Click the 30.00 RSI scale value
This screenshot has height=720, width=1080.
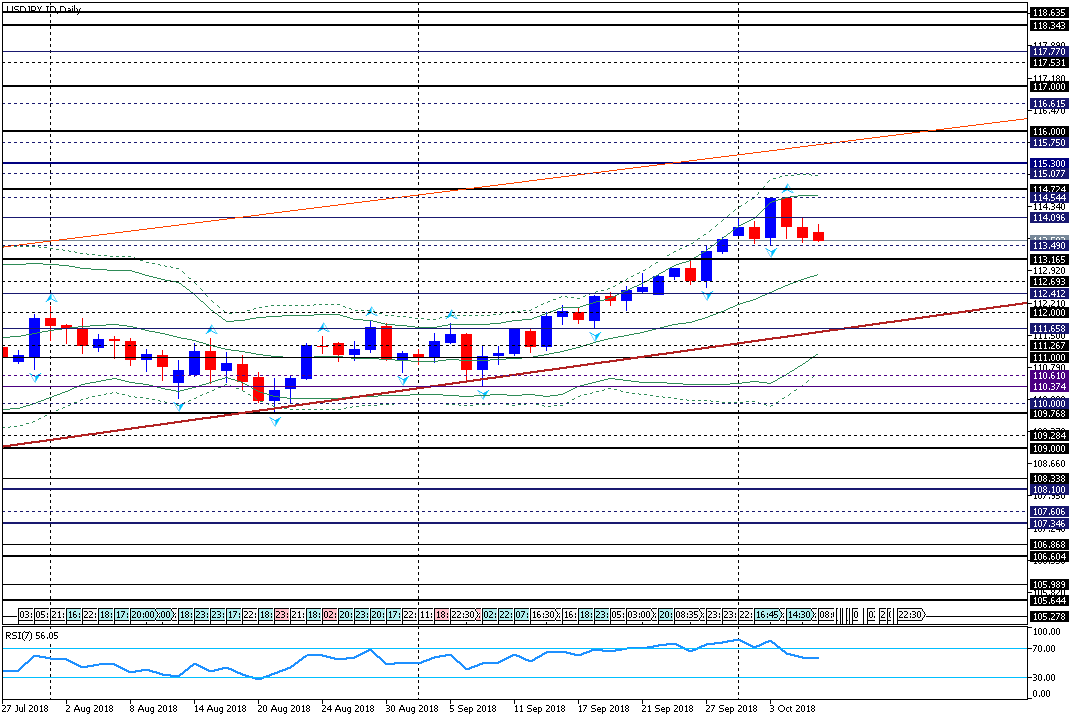click(x=1044, y=678)
